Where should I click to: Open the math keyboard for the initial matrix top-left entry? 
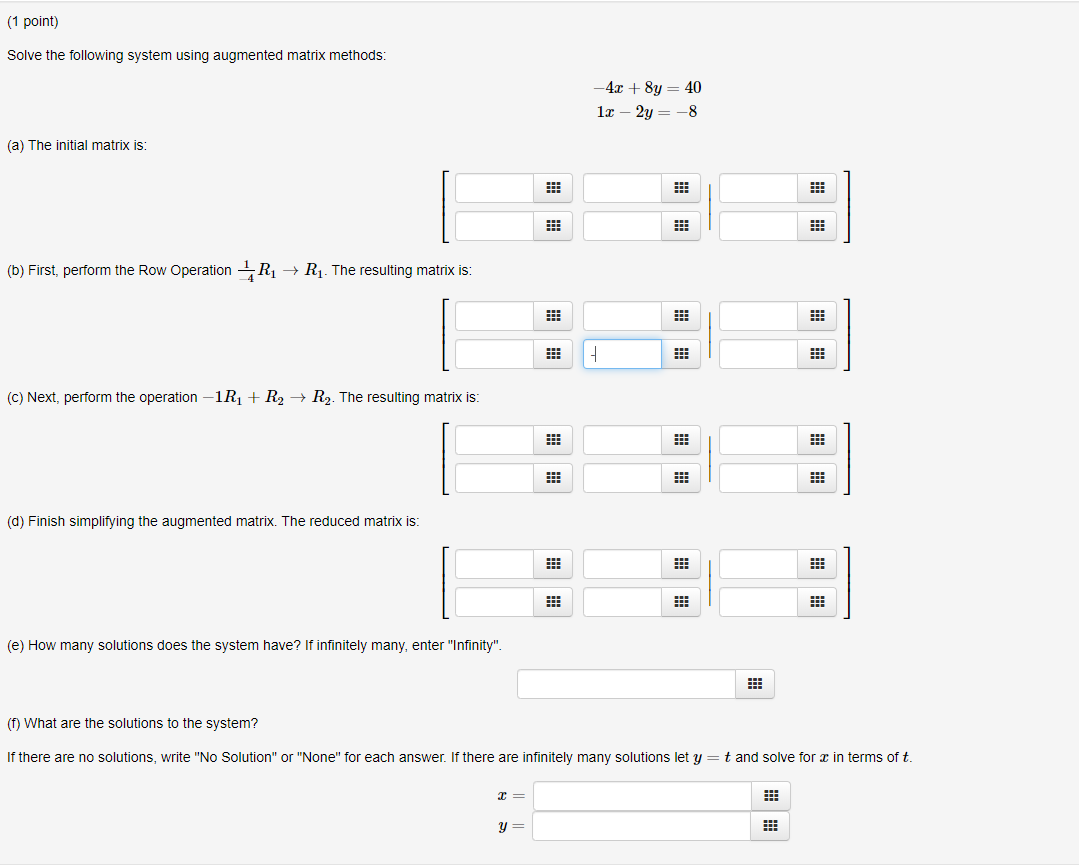(x=552, y=188)
